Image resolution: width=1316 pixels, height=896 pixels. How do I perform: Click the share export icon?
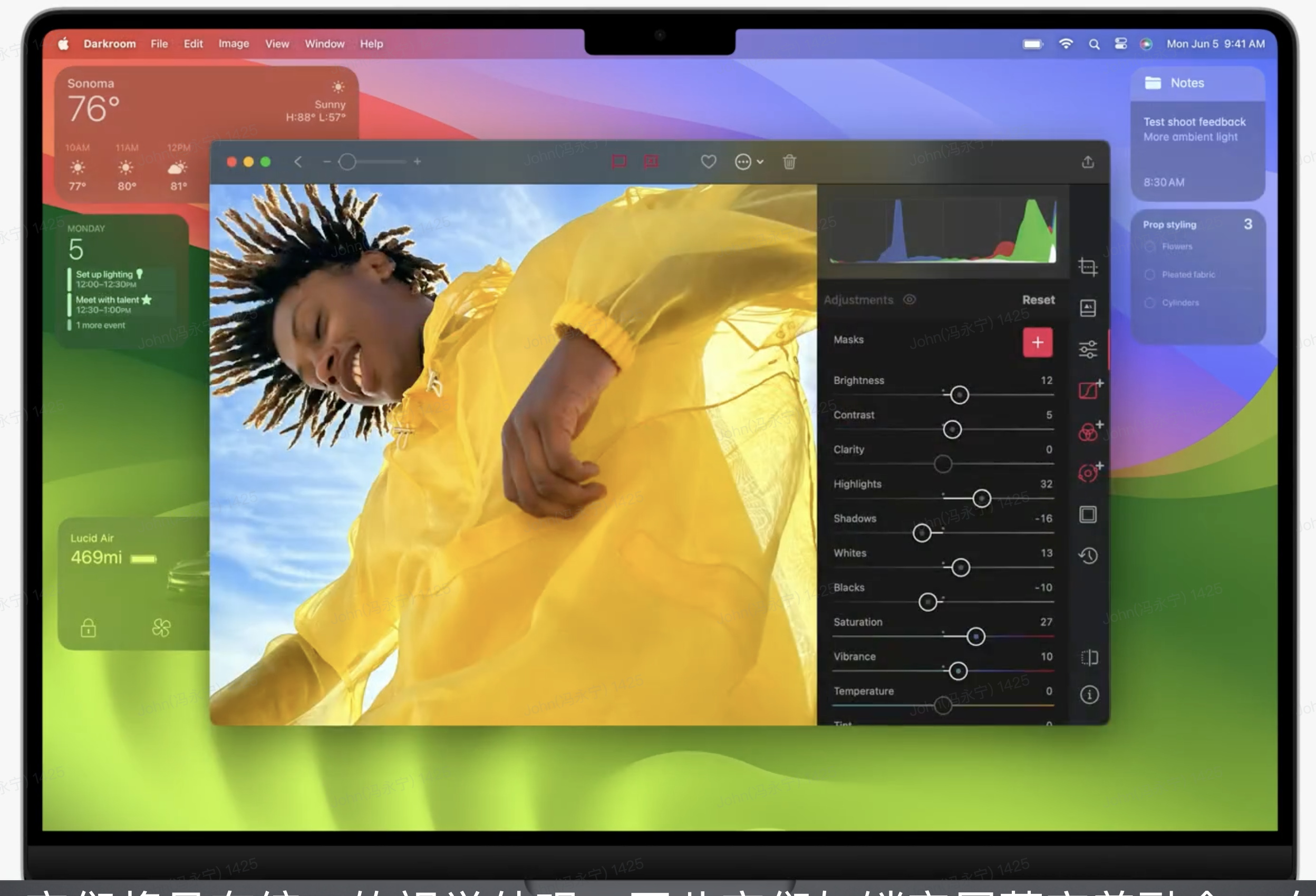point(1087,162)
